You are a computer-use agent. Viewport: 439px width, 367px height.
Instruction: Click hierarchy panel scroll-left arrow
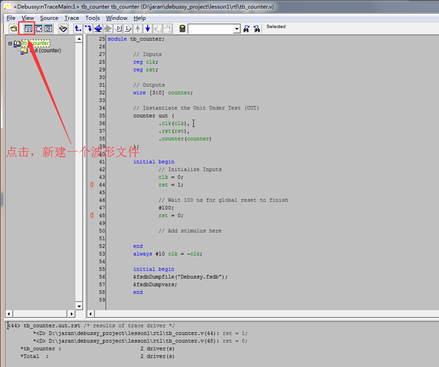click(9, 314)
